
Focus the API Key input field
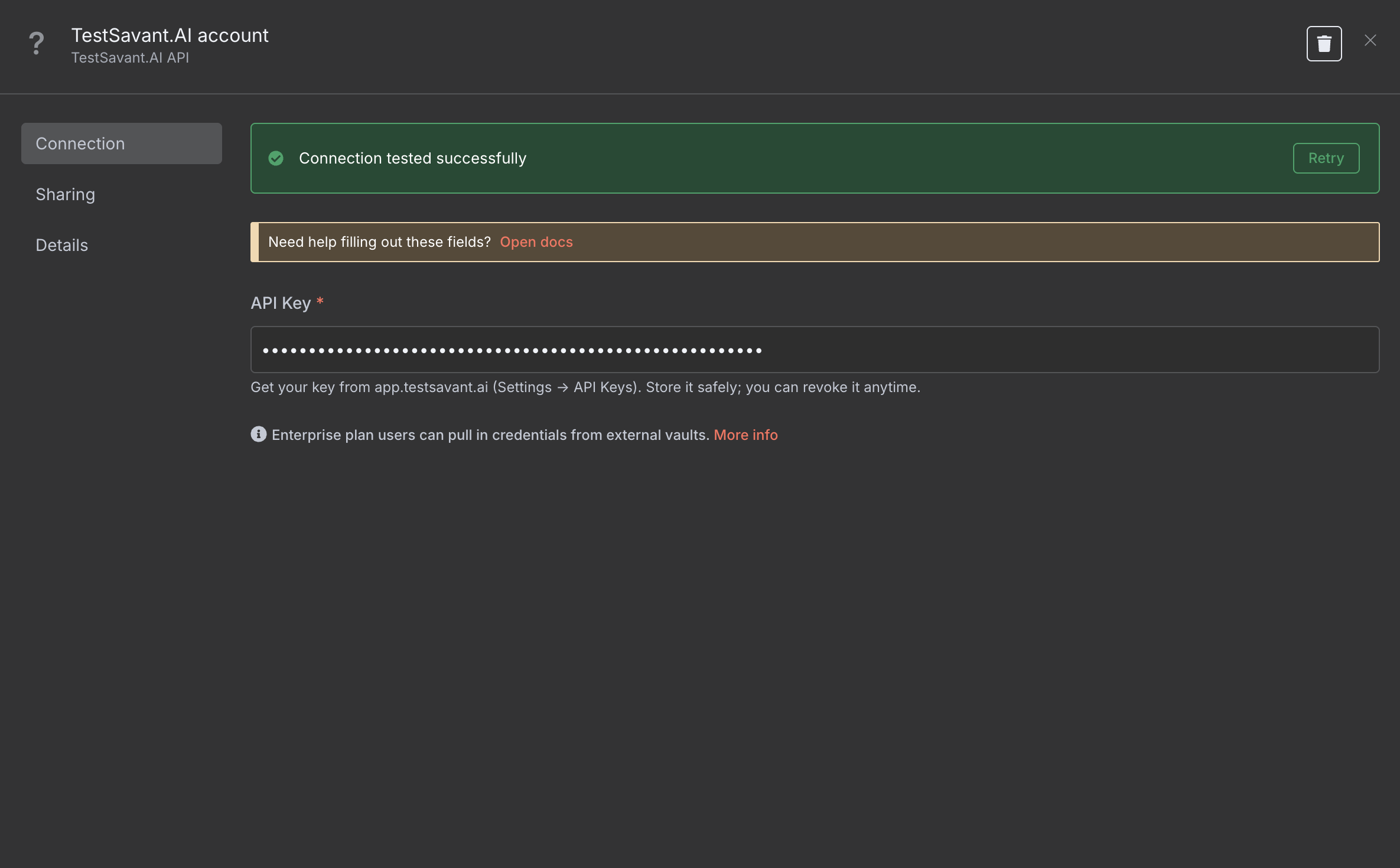tap(814, 350)
